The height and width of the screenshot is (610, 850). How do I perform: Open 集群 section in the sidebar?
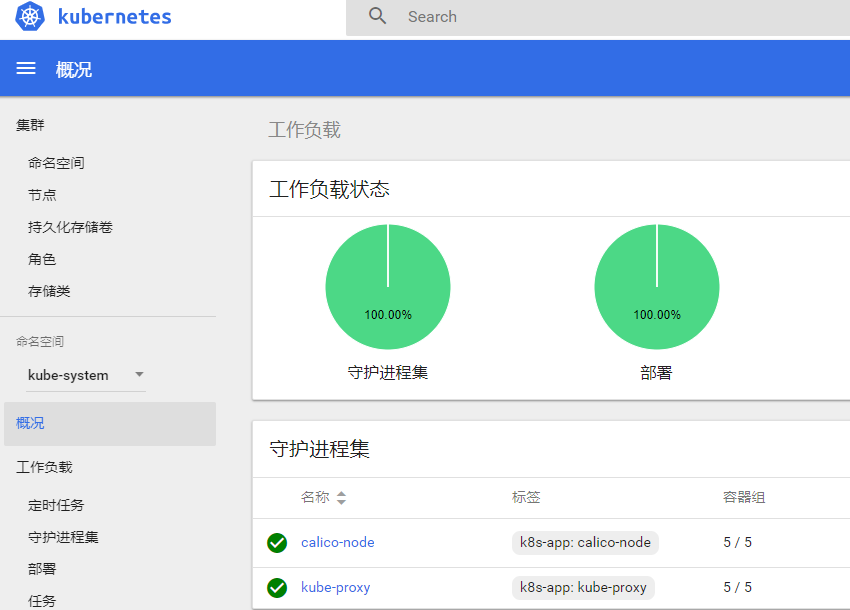(x=30, y=125)
